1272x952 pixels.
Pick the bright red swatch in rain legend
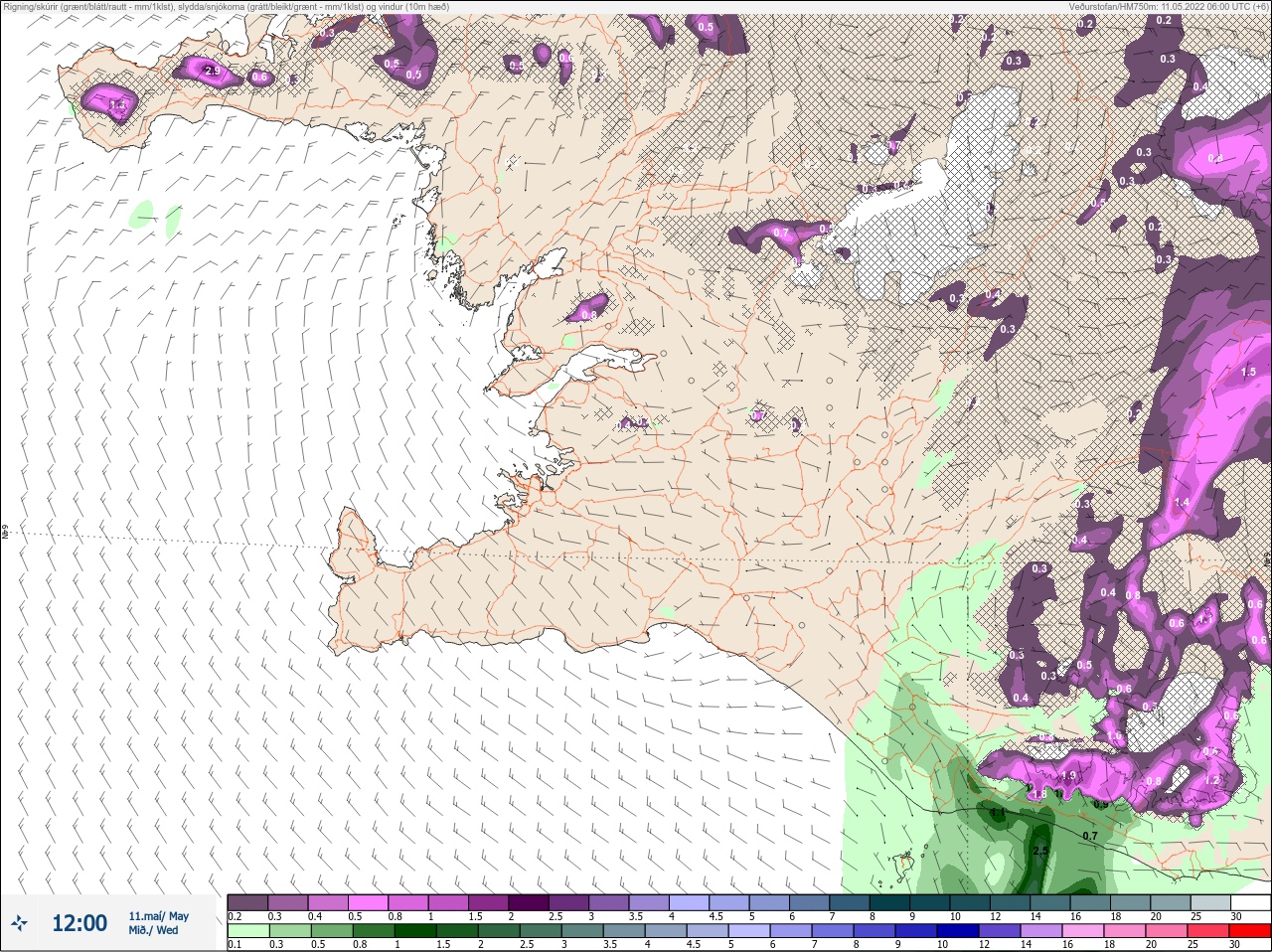coord(1250,930)
